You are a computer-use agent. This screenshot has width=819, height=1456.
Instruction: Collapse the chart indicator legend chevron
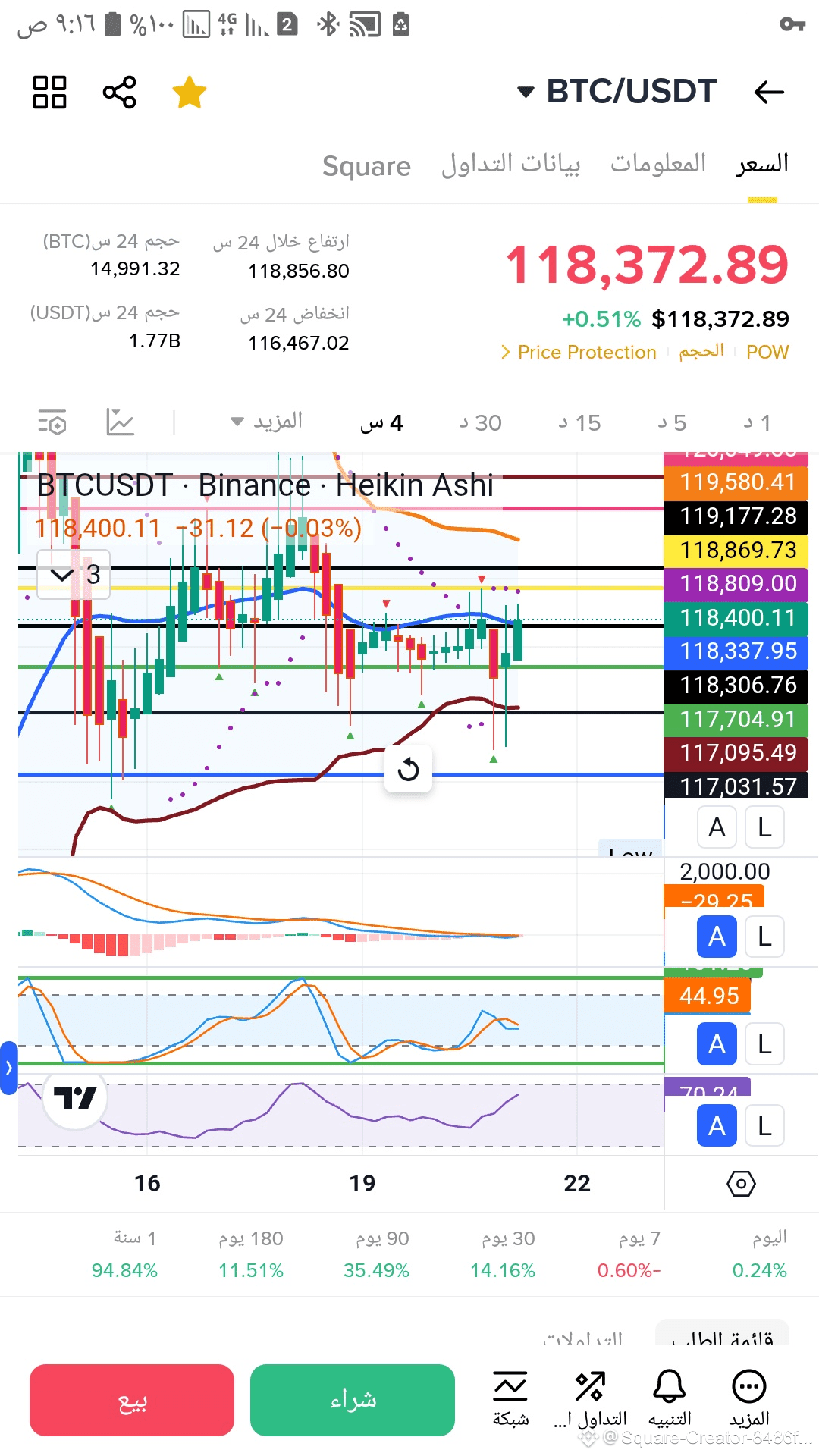pyautogui.click(x=74, y=575)
